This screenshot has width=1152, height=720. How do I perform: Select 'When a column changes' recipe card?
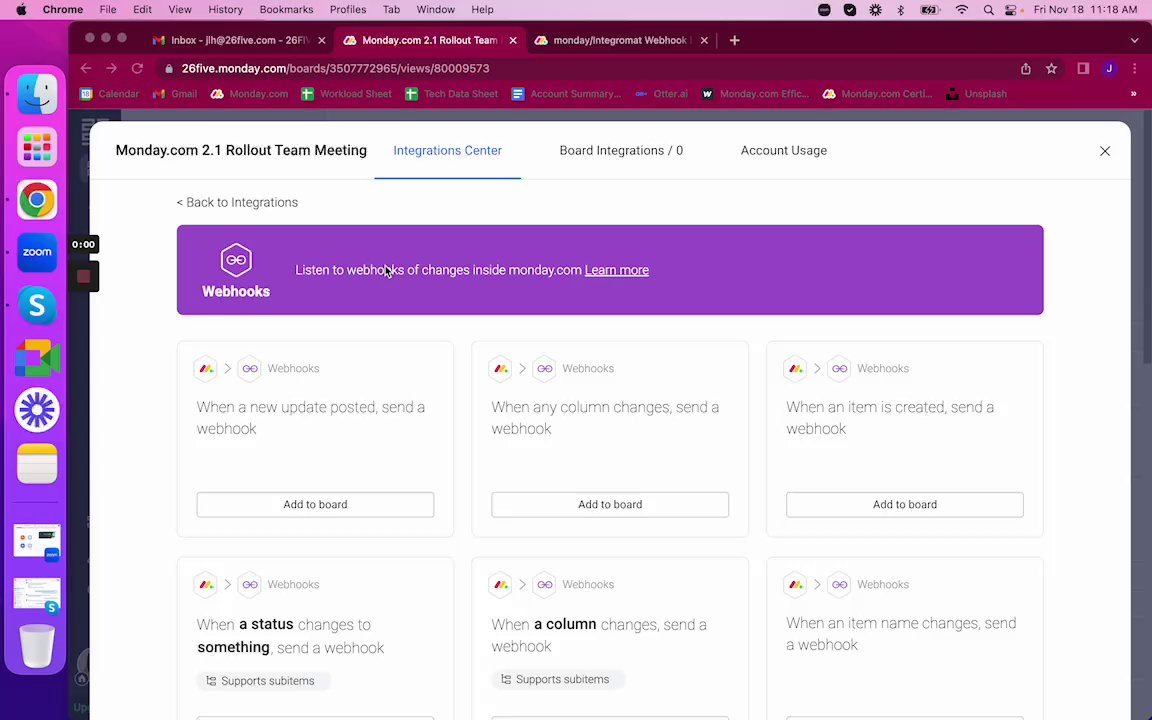pos(610,636)
